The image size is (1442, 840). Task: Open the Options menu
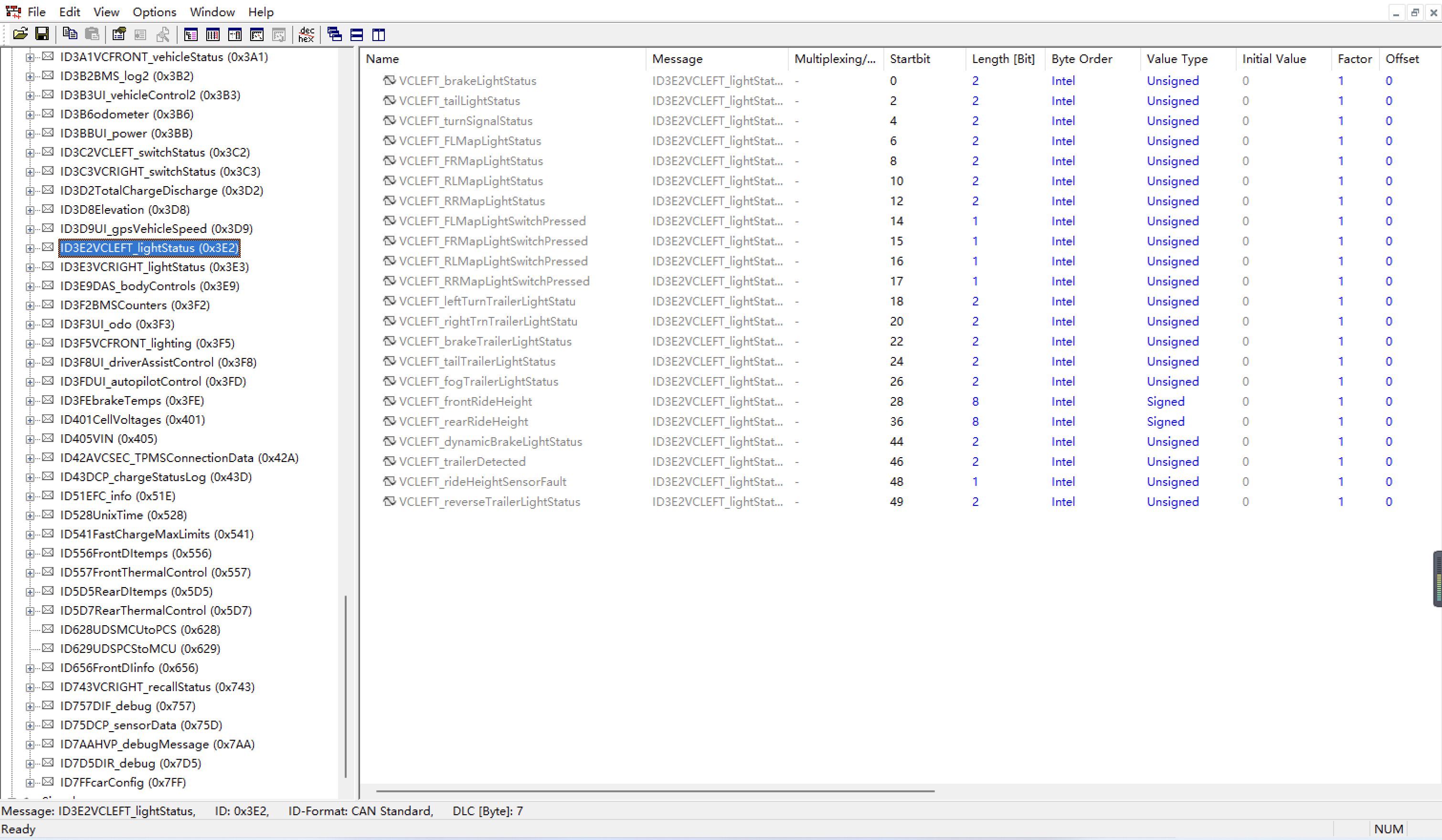point(154,12)
